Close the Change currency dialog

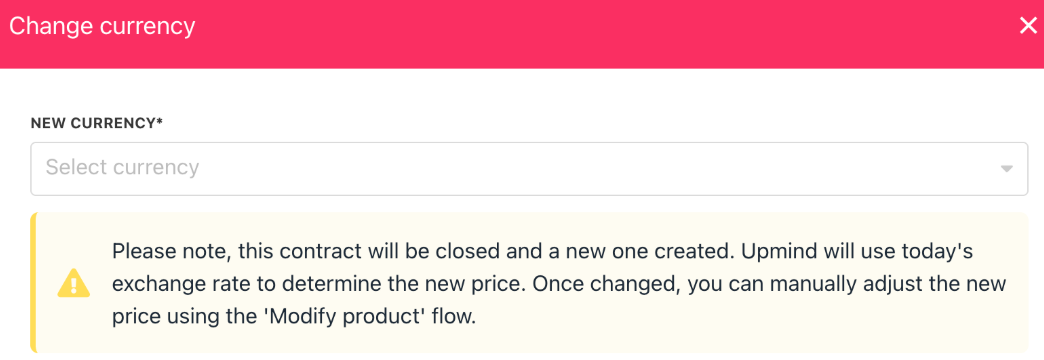1028,27
